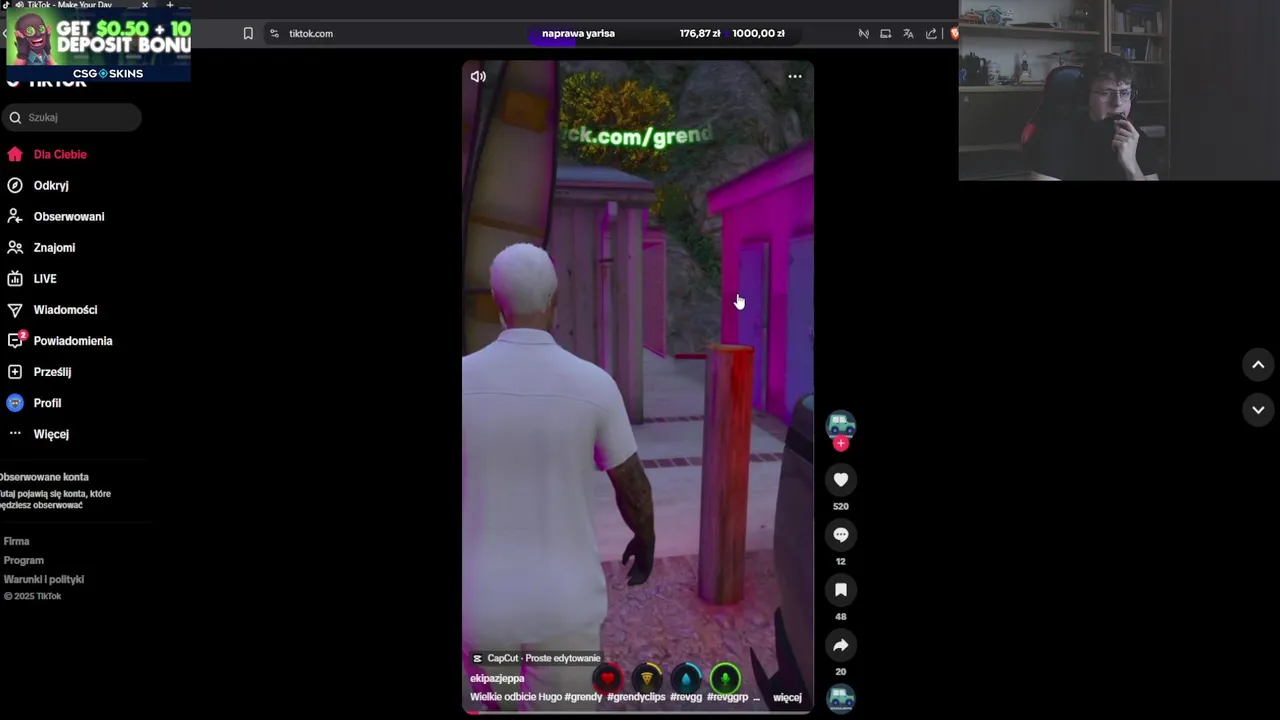
Task: Open a new browser tab with plus
Action: (170, 5)
